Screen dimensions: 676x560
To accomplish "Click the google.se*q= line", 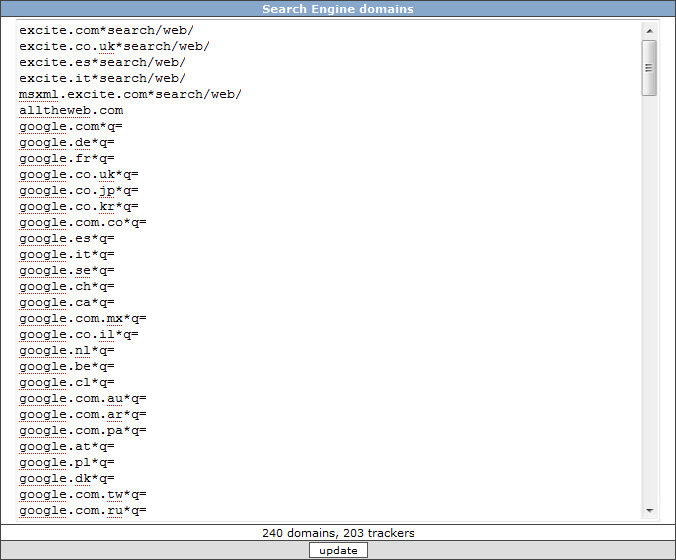I will coord(67,270).
